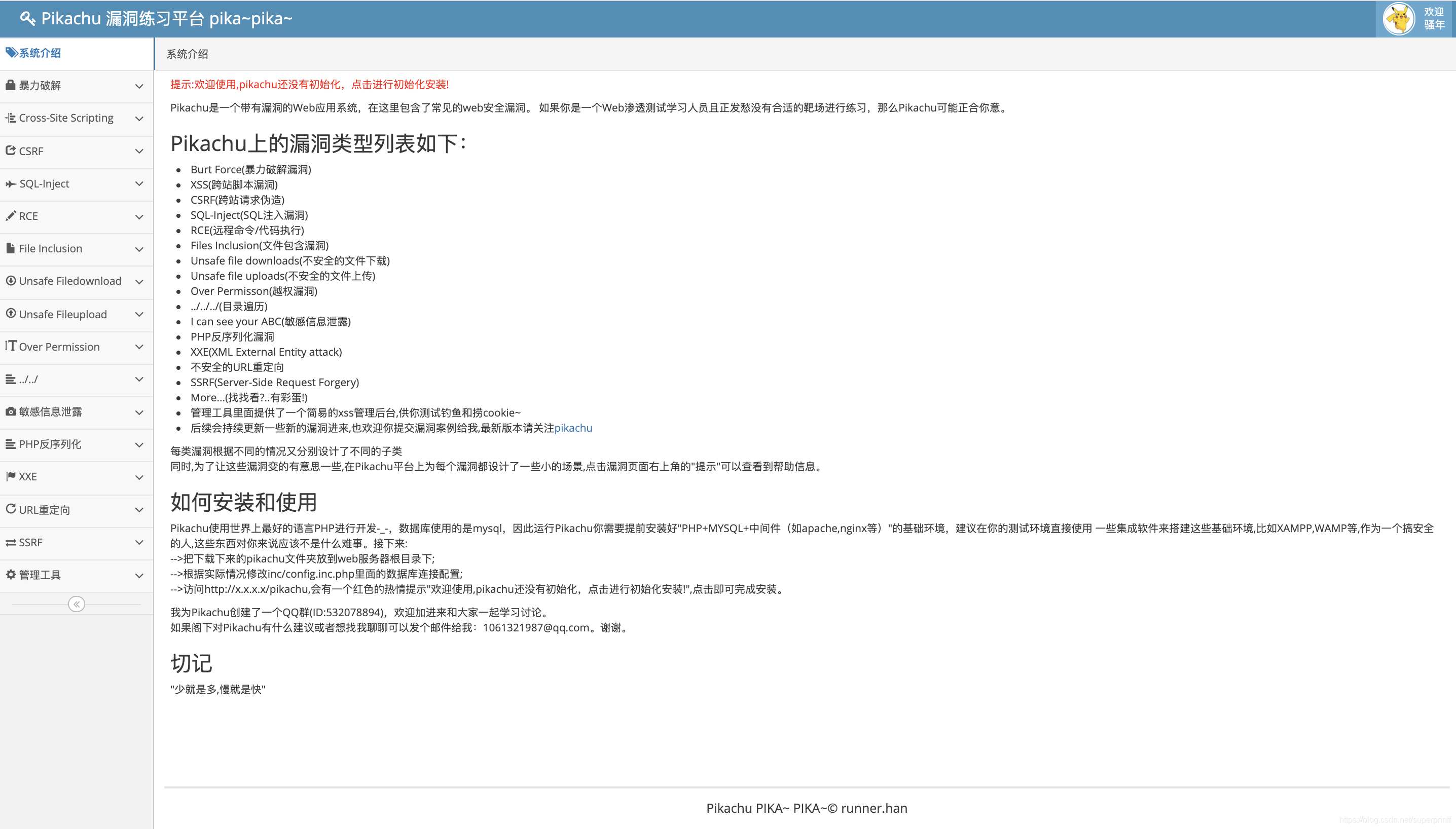Viewport: 1456px width, 829px height.
Task: Expand the ../../ directory traversal chevron
Action: pyautogui.click(x=139, y=379)
